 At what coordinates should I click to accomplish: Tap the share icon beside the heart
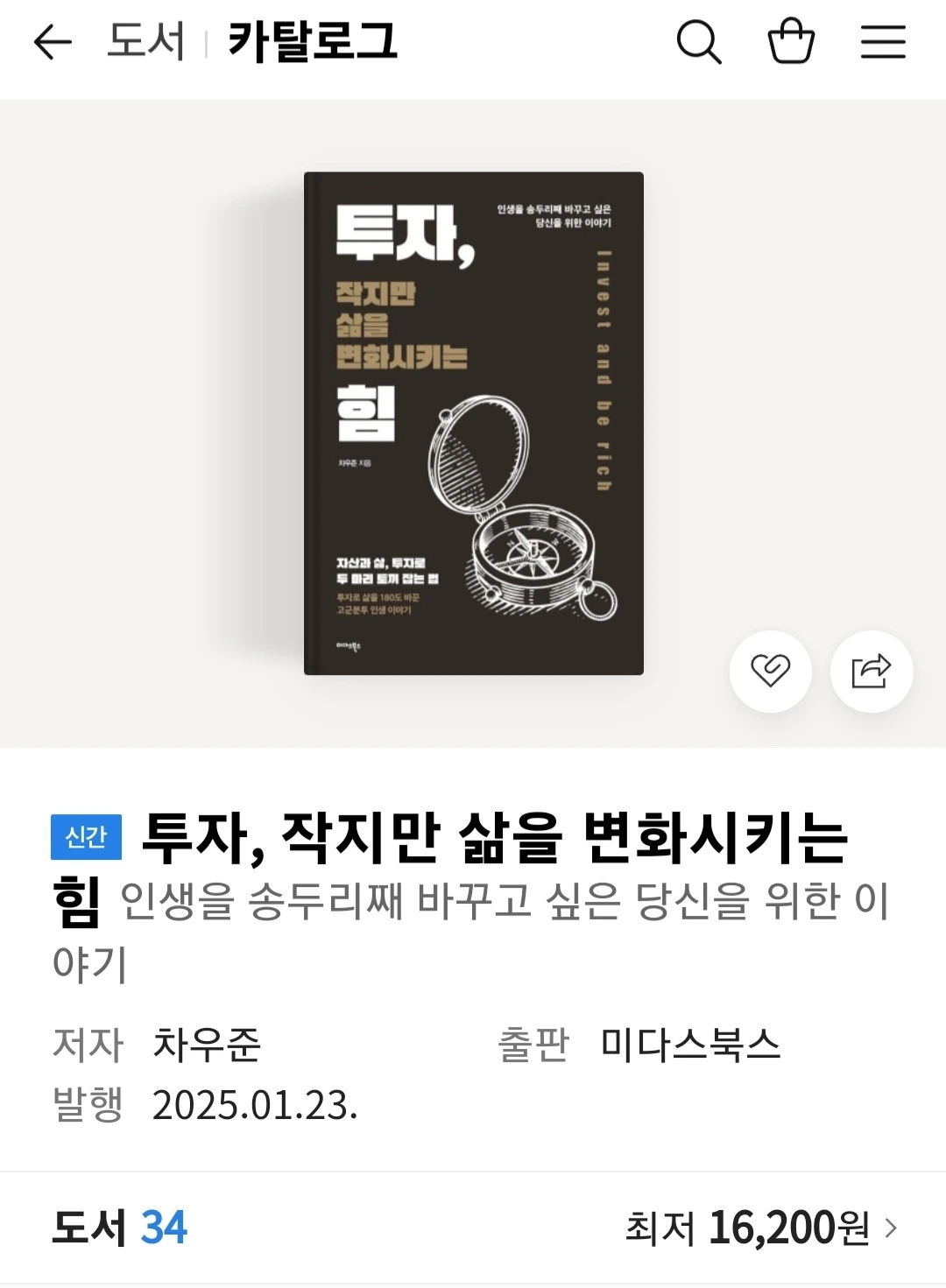pyautogui.click(x=872, y=671)
